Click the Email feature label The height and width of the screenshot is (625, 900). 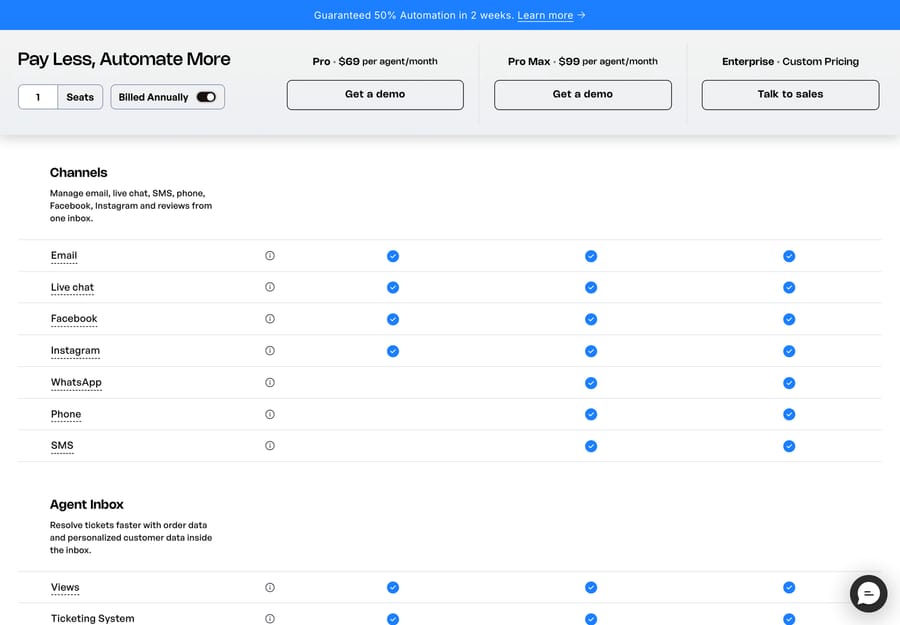click(x=64, y=256)
